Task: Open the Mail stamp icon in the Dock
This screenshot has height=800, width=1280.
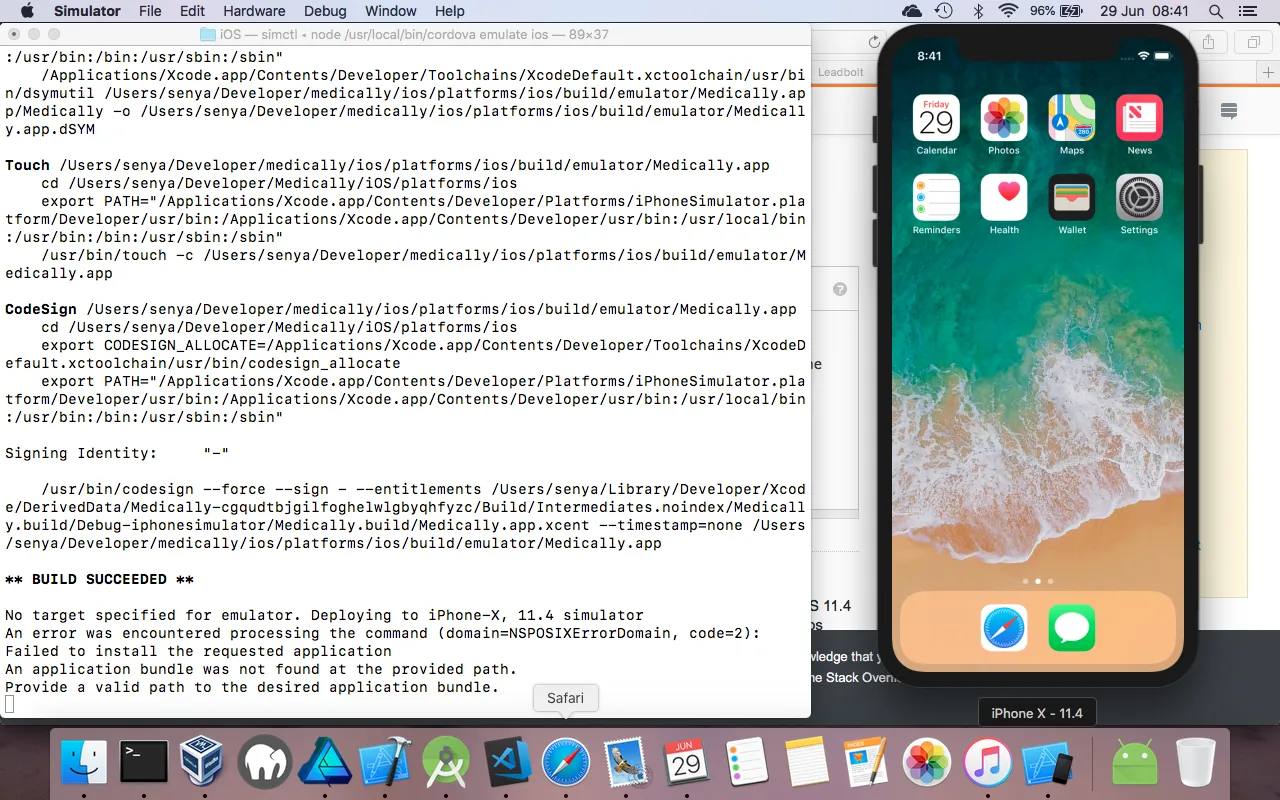Action: click(x=627, y=763)
